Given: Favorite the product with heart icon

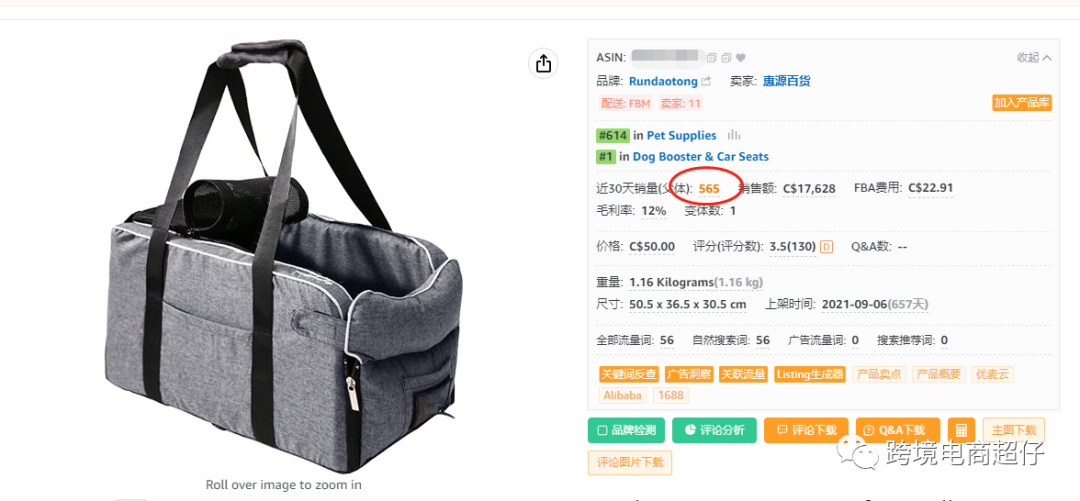Looking at the screenshot, I should pyautogui.click(x=740, y=58).
